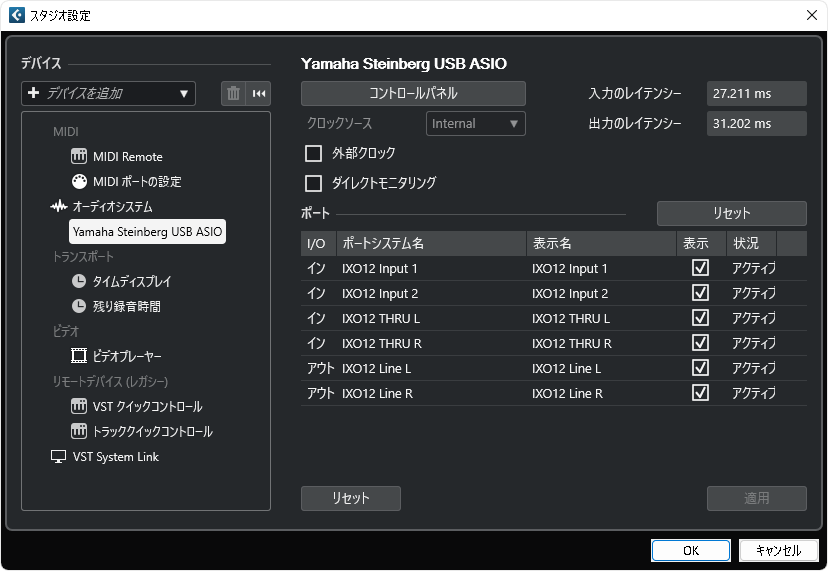Close the スタジオ設定 dialog window
828x571 pixels.
pos(812,15)
